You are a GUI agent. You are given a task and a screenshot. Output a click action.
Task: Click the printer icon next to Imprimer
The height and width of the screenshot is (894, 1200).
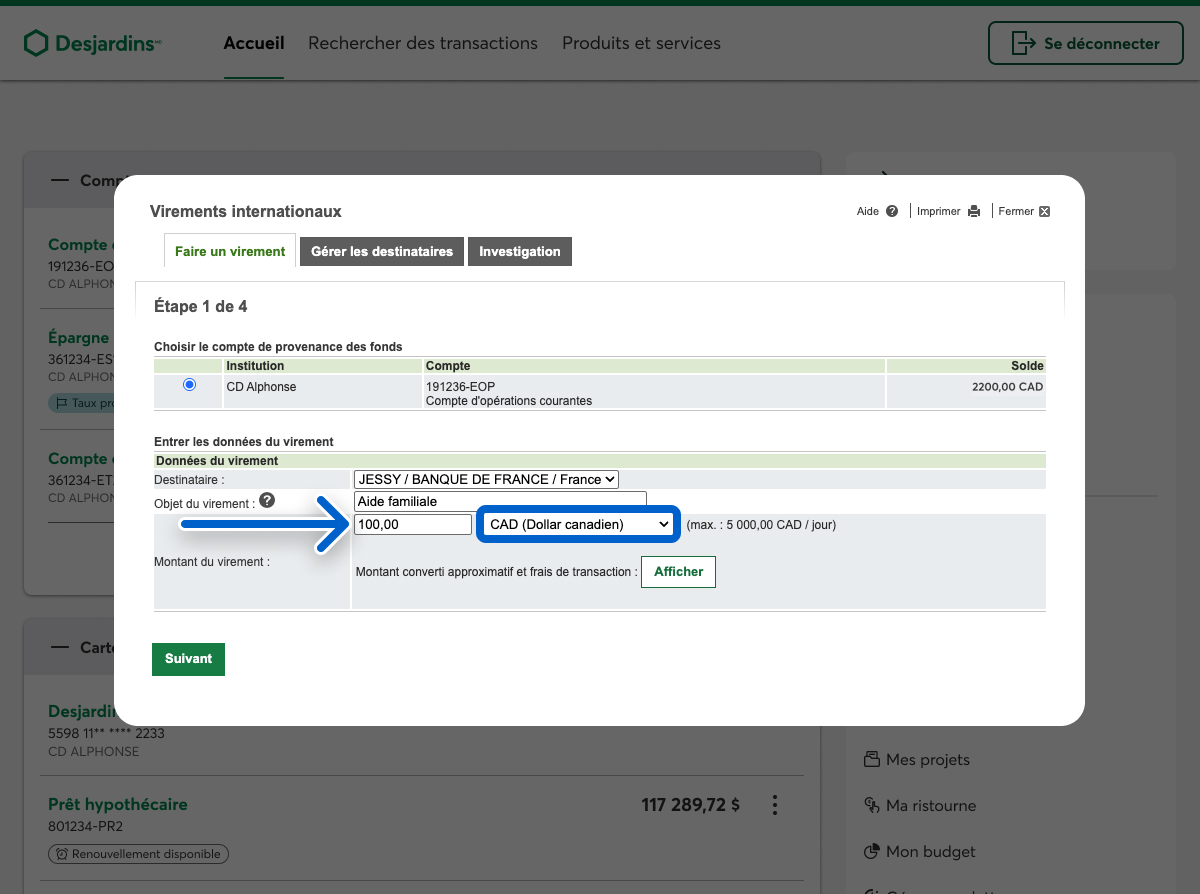tap(974, 211)
